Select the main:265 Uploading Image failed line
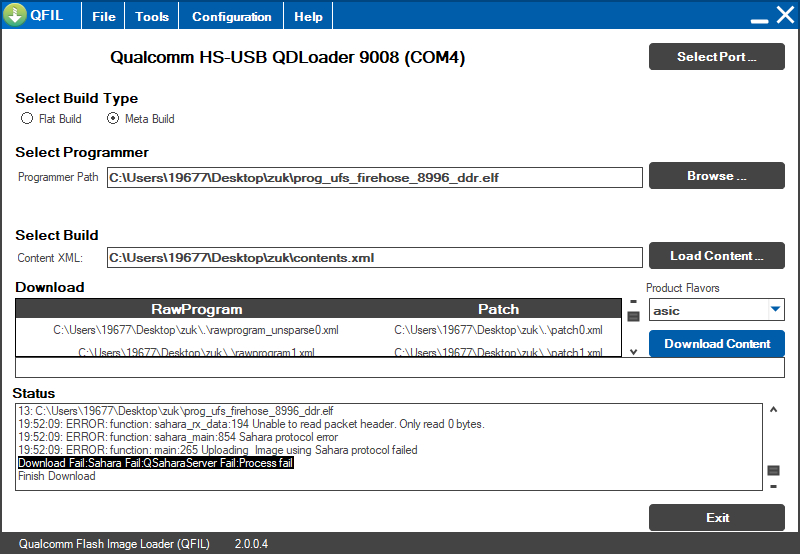This screenshot has width=800, height=554. pyautogui.click(x=218, y=450)
